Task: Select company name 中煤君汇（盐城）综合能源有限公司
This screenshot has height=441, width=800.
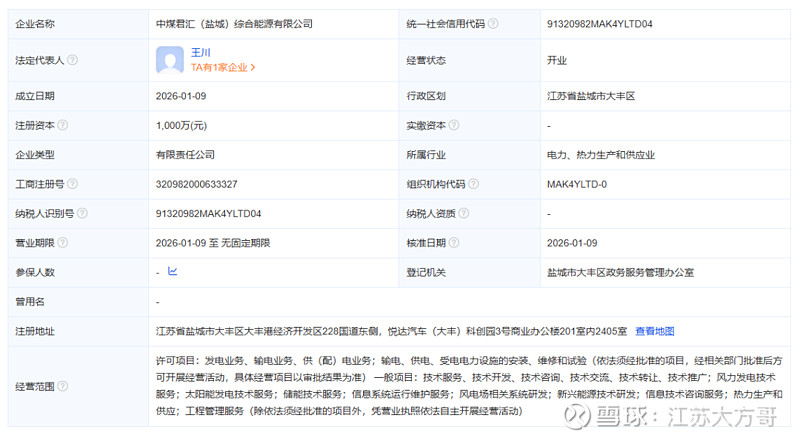Action: (234, 24)
